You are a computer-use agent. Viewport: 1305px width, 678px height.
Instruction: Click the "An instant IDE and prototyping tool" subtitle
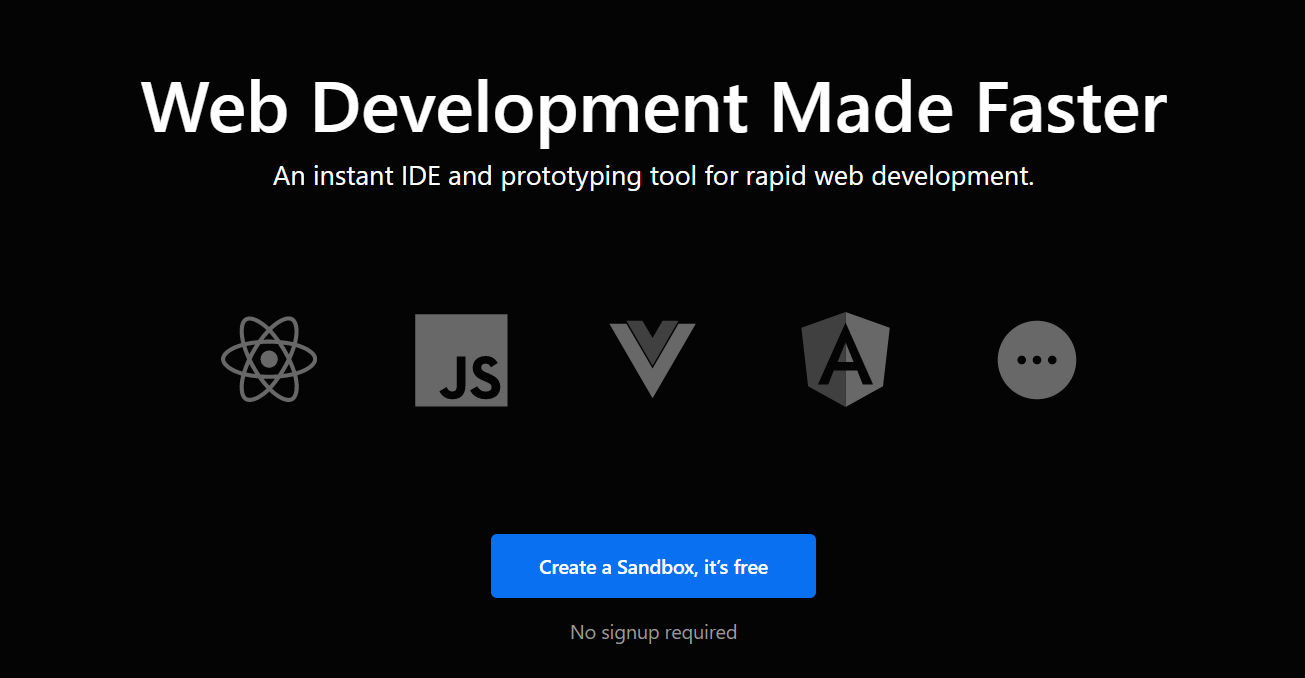pos(653,177)
